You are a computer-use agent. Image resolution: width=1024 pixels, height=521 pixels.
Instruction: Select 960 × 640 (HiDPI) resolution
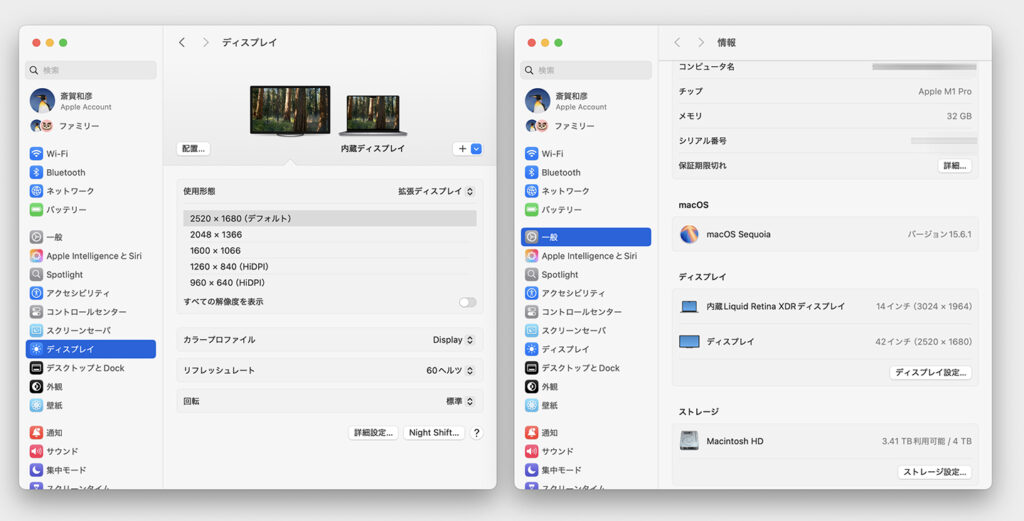click(x=330, y=283)
